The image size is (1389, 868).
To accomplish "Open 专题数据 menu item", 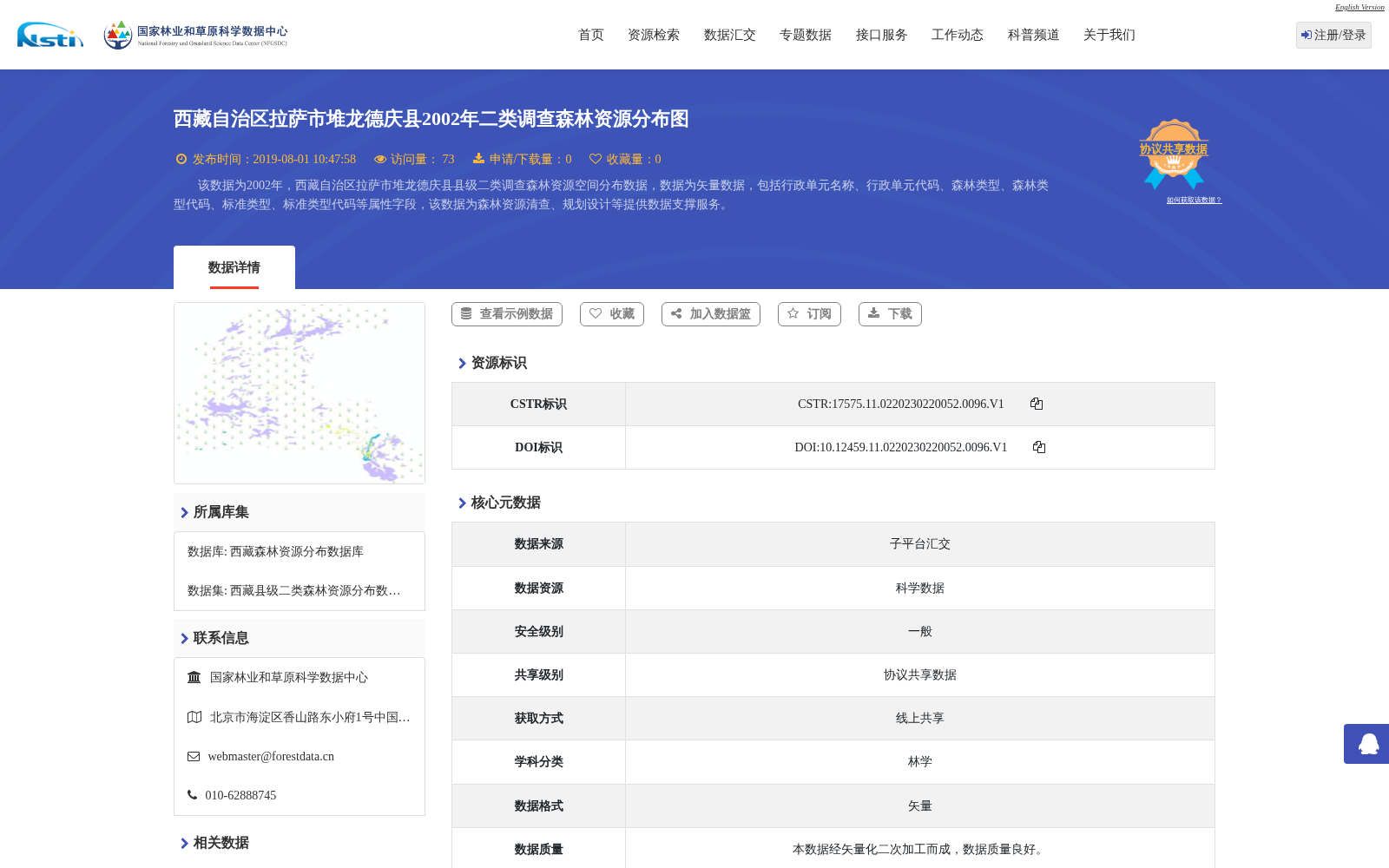I will [x=806, y=35].
